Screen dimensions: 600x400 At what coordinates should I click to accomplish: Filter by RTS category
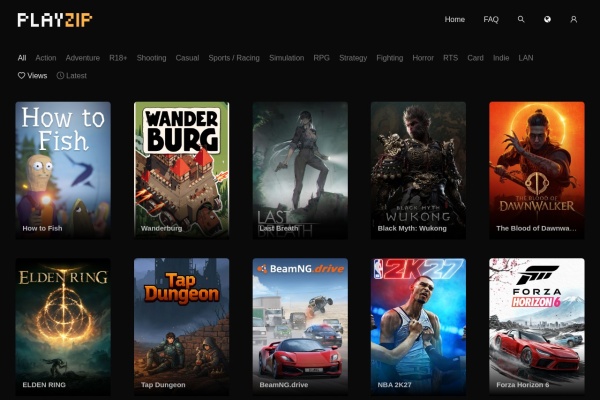pos(450,58)
